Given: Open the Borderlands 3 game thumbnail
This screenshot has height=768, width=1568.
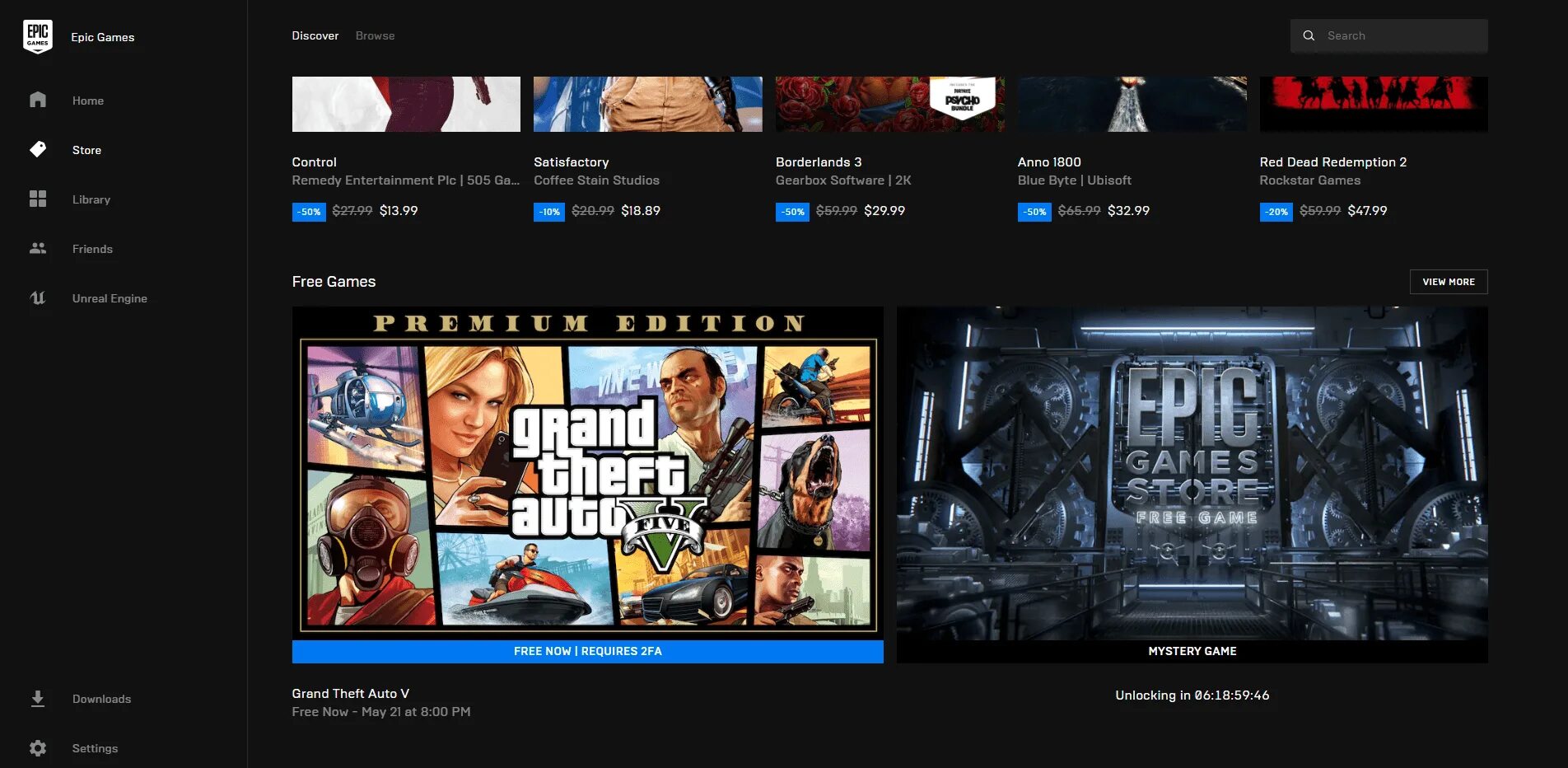Looking at the screenshot, I should (890, 104).
